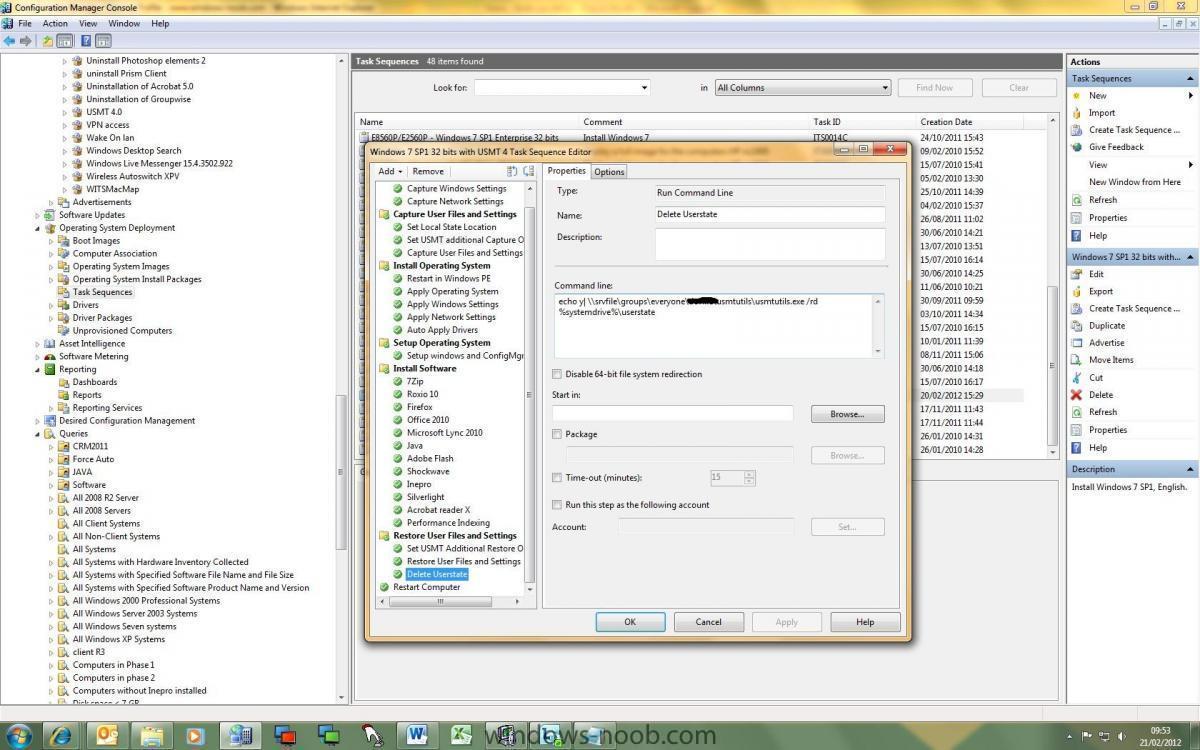Image resolution: width=1200 pixels, height=750 pixels.
Task: Open Internet Explorer from the taskbar
Action: pyautogui.click(x=60, y=735)
